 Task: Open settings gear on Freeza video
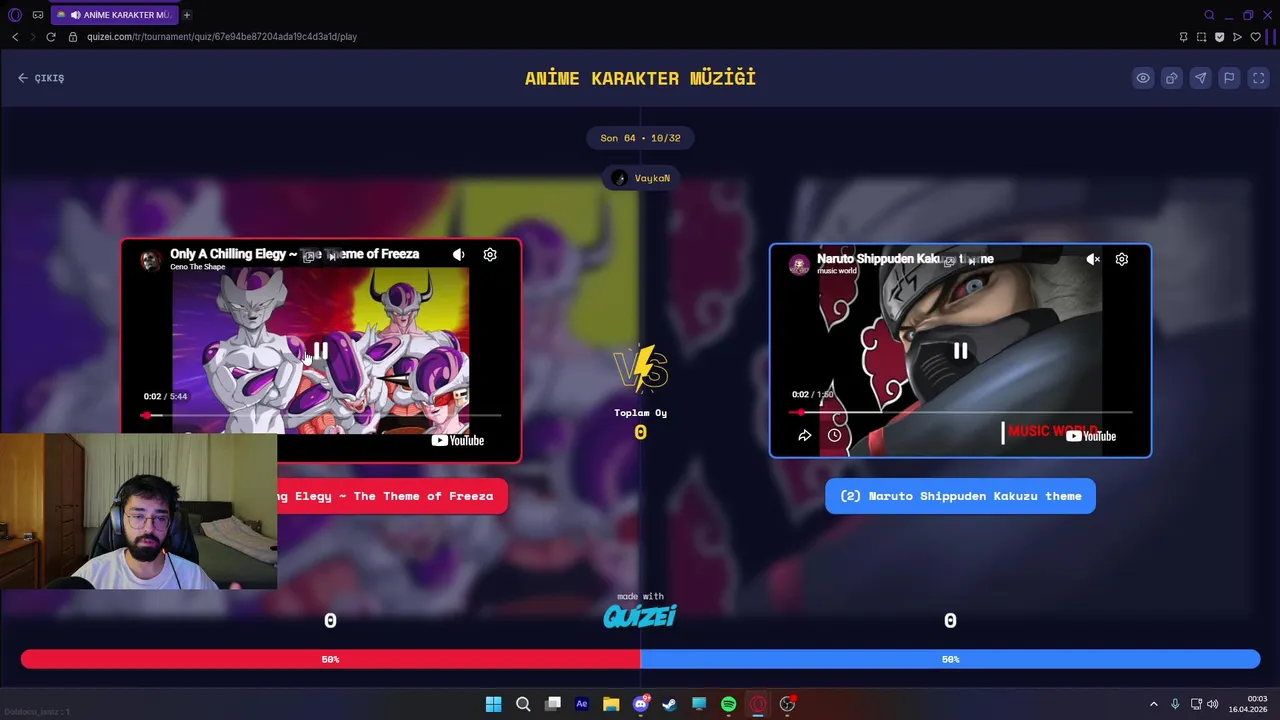pos(490,255)
